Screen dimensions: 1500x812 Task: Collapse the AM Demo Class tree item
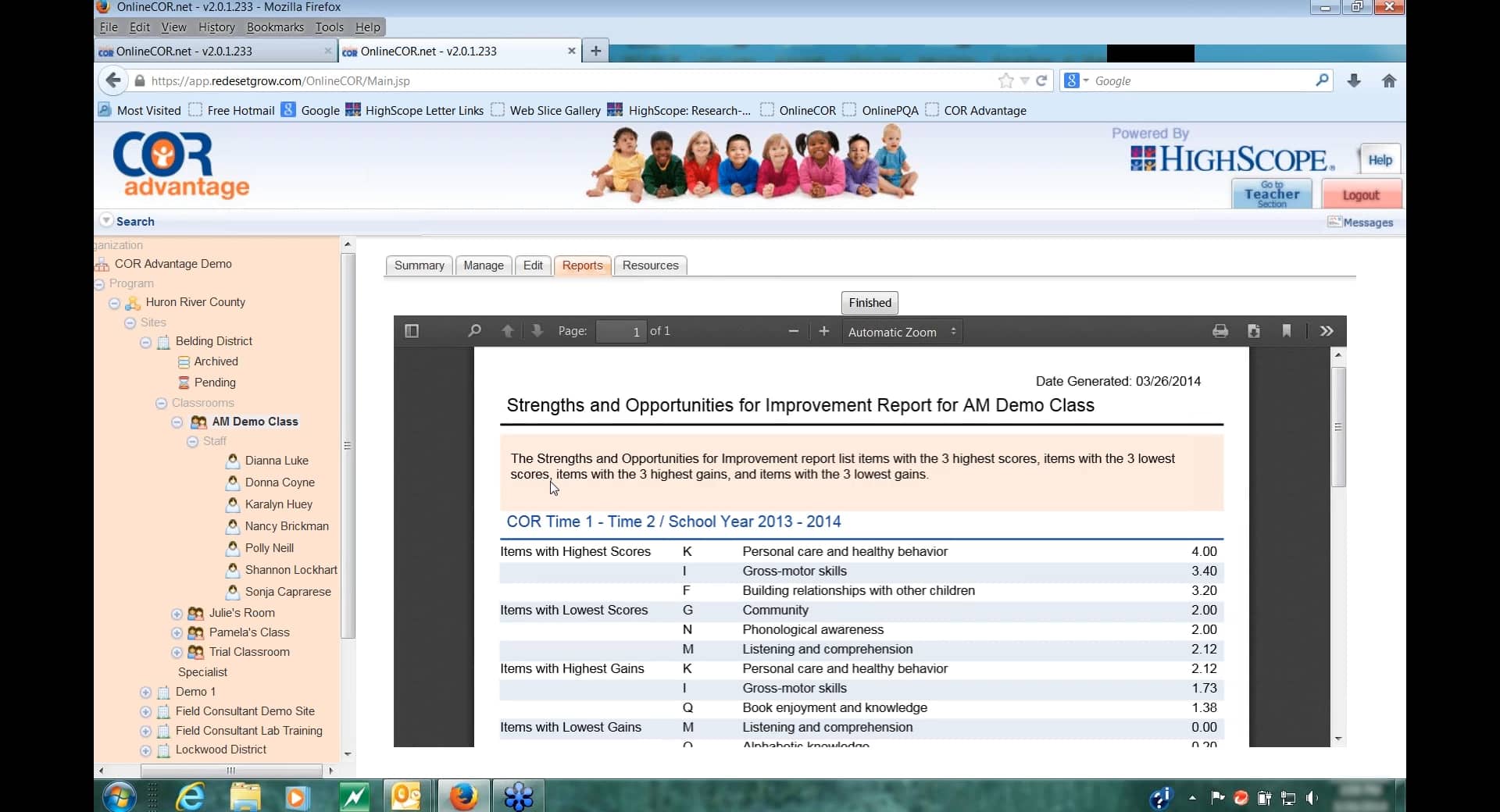coord(177,422)
